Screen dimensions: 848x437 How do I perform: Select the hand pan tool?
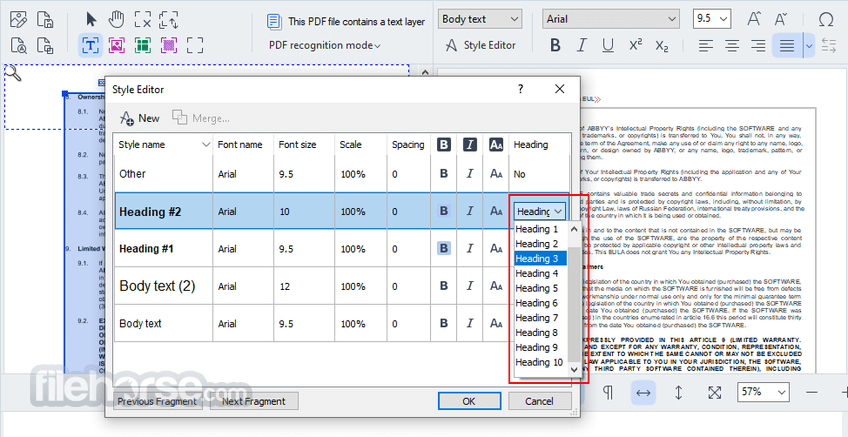116,19
